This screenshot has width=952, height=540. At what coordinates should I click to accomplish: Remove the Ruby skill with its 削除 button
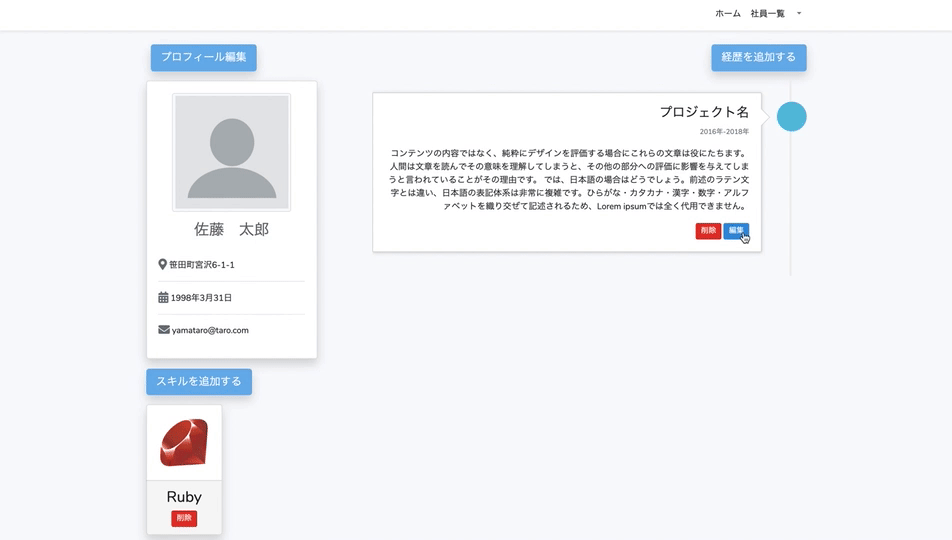click(x=184, y=518)
